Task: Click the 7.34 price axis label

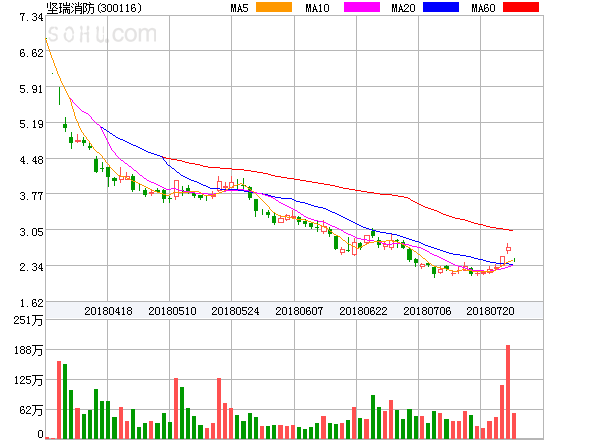Action: pyautogui.click(x=31, y=17)
